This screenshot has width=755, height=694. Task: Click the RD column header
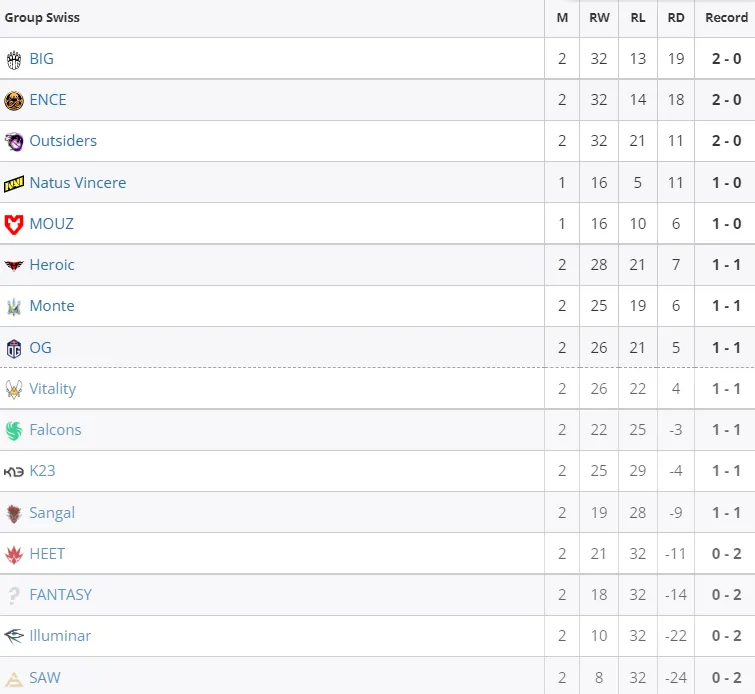coord(676,18)
